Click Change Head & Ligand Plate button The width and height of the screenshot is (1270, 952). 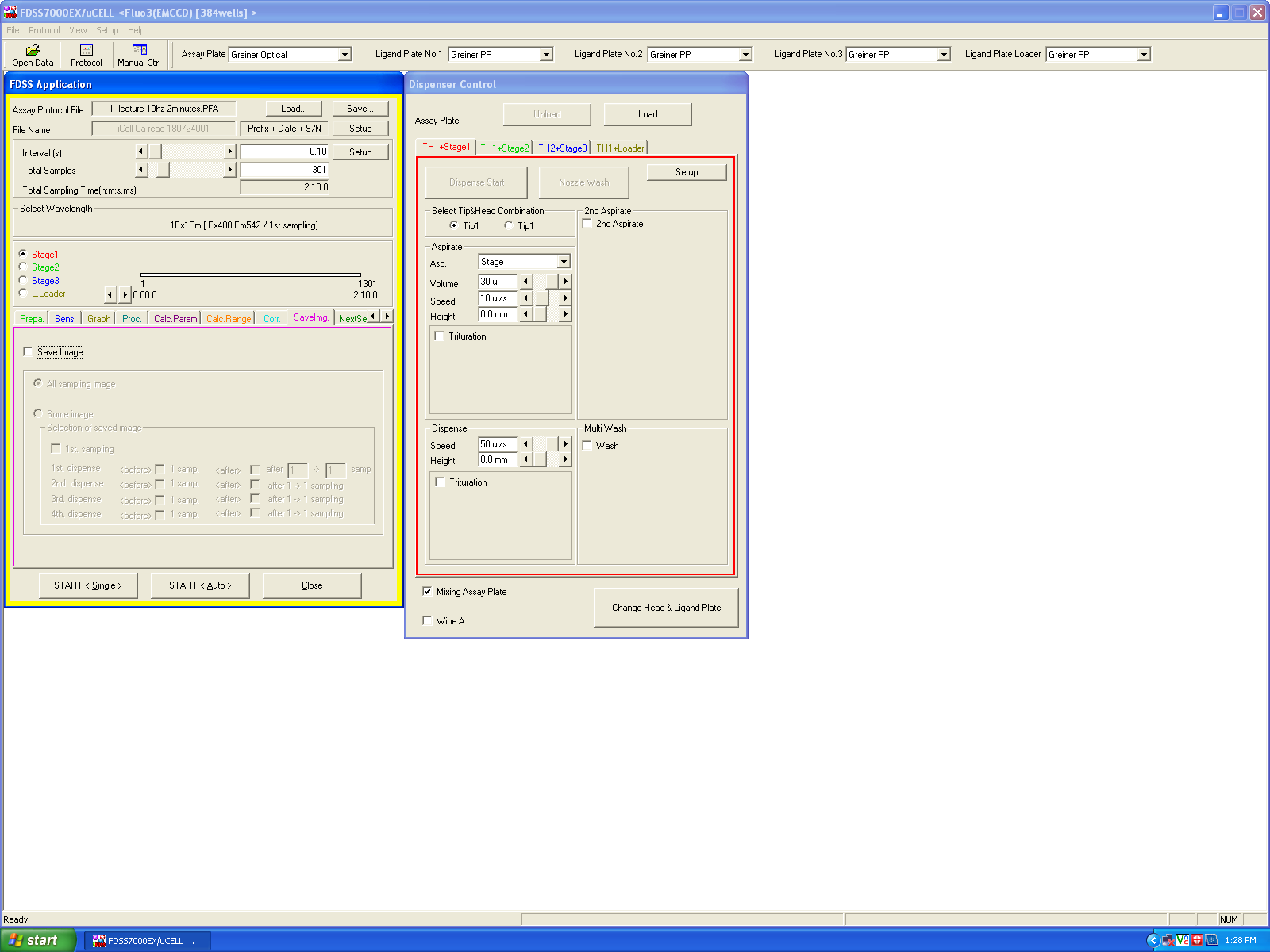pyautogui.click(x=666, y=608)
